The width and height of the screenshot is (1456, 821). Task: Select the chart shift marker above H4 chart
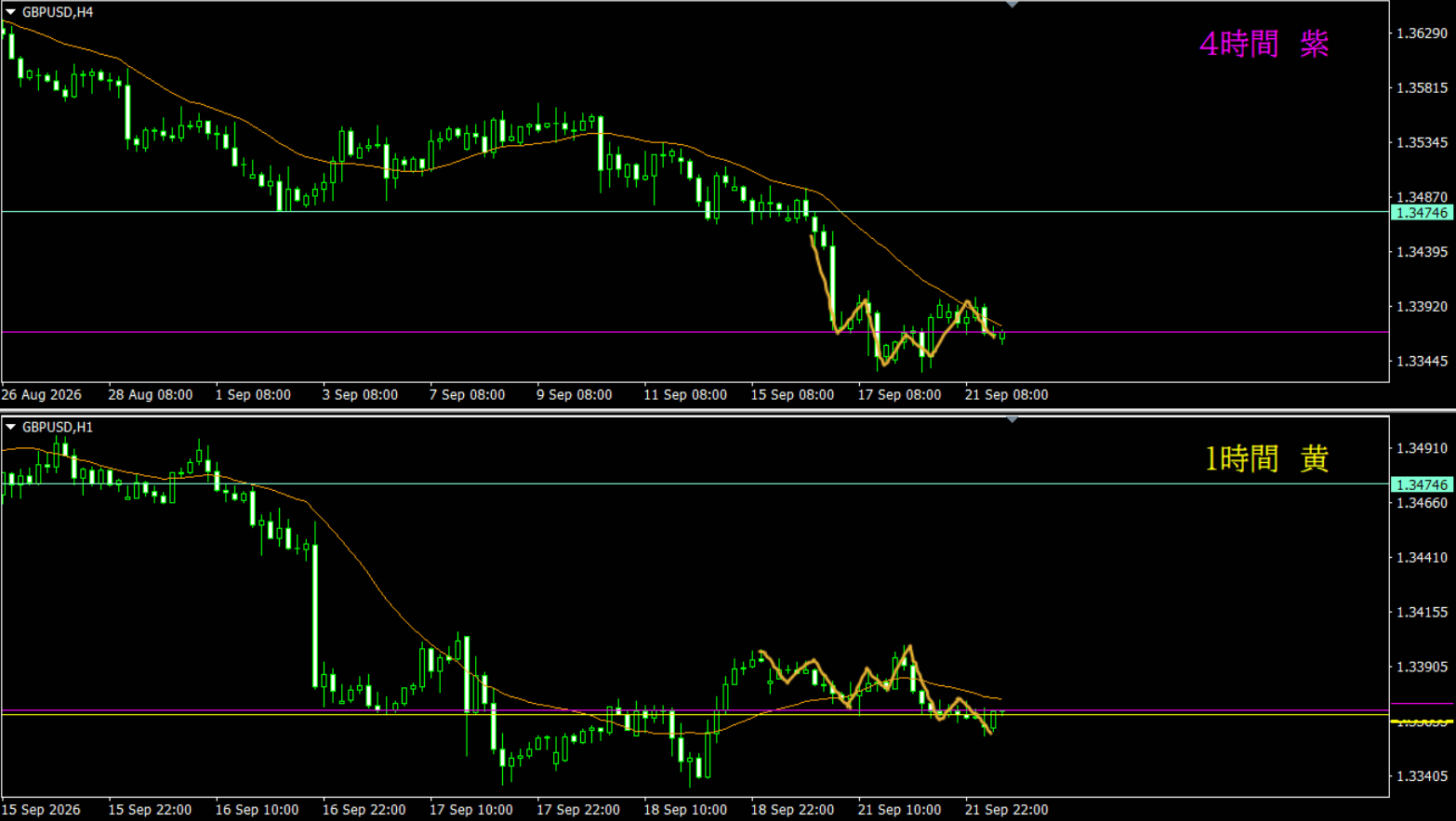(1012, 5)
